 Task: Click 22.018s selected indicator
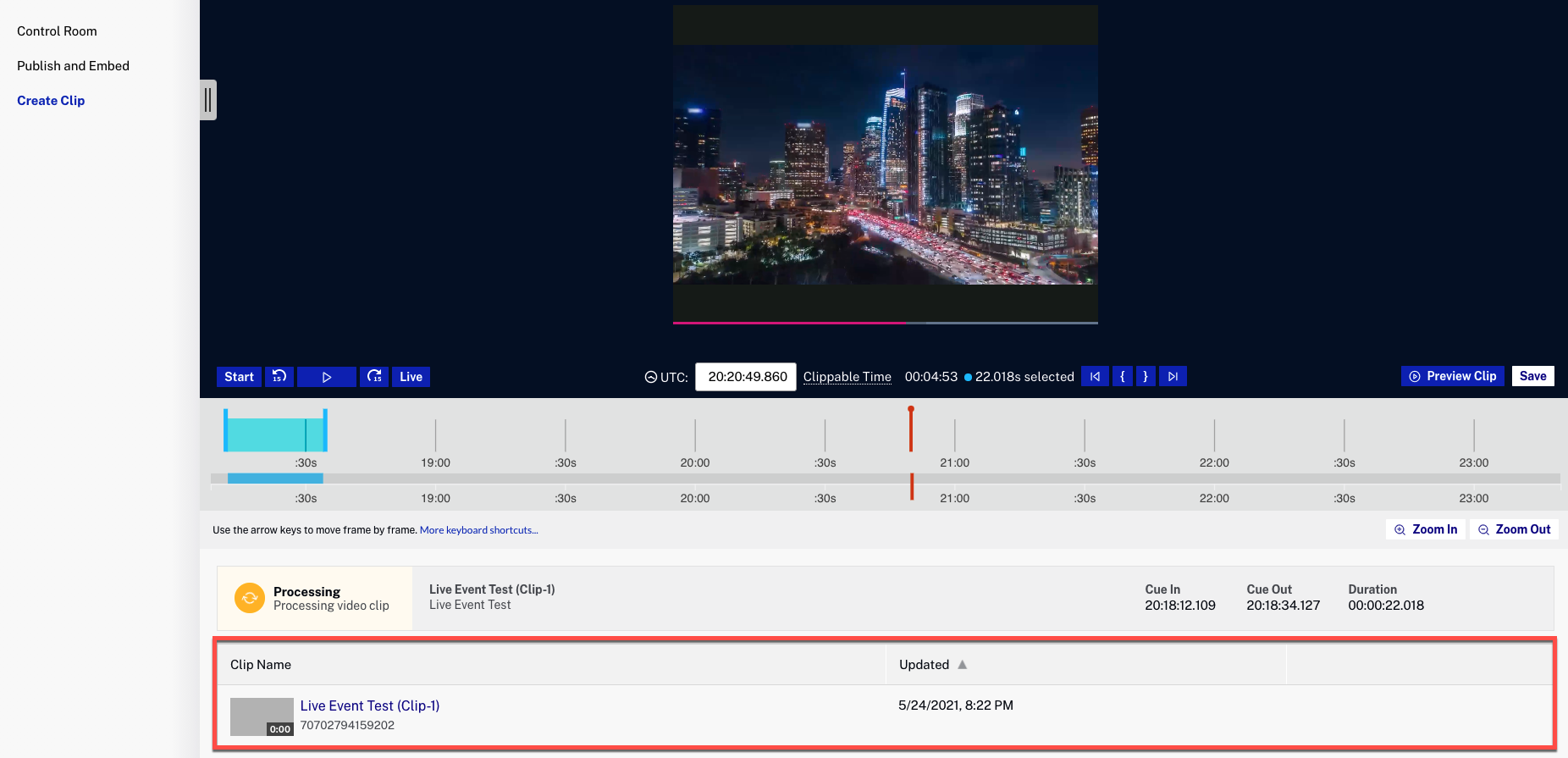pos(1019,377)
